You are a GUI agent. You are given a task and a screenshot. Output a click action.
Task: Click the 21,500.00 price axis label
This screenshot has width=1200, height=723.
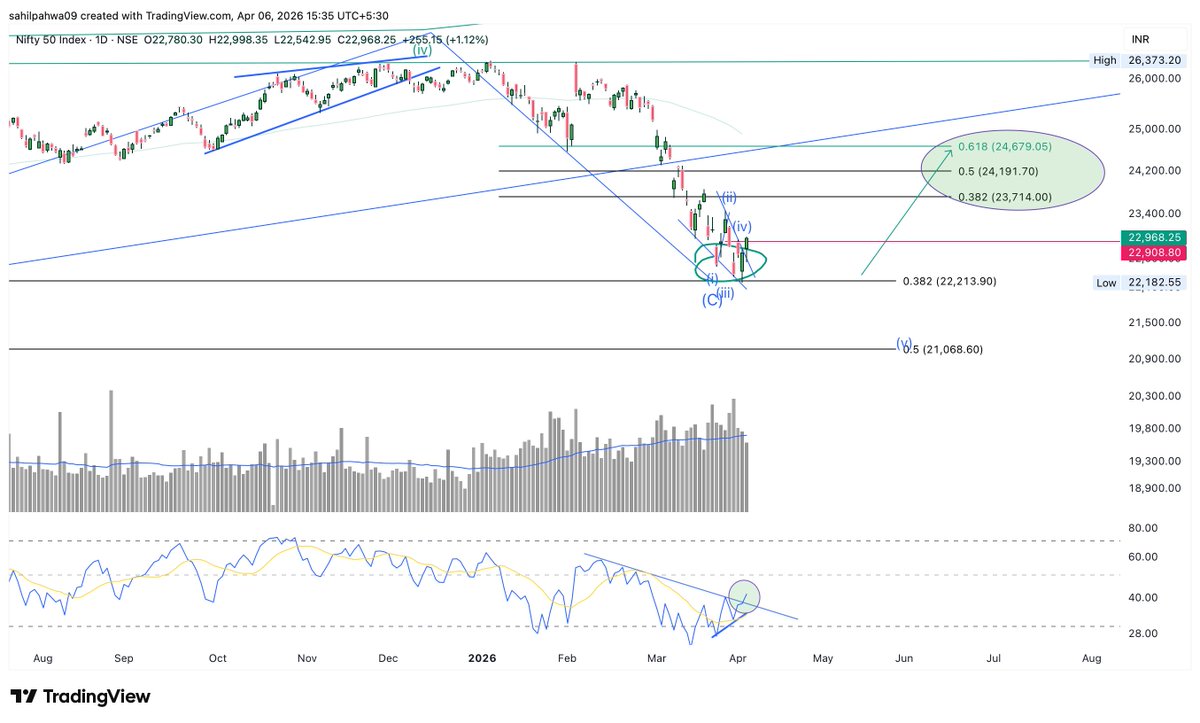coord(1156,323)
